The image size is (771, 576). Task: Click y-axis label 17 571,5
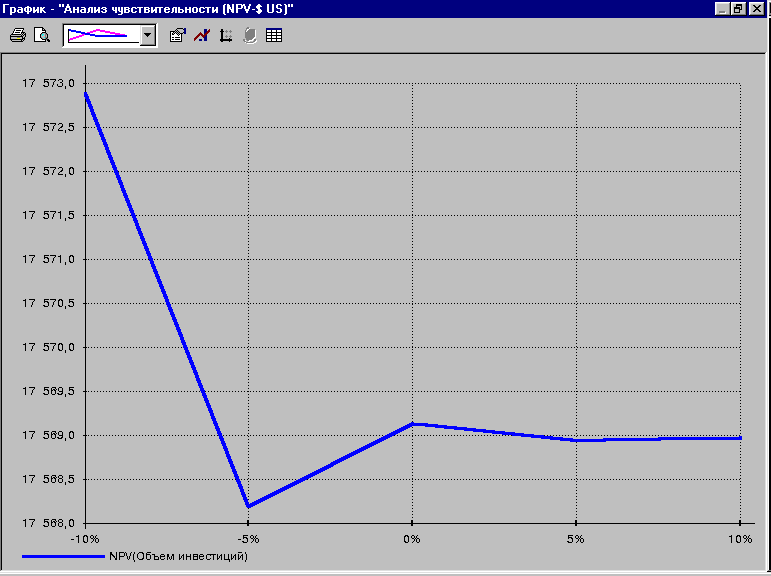pos(48,215)
